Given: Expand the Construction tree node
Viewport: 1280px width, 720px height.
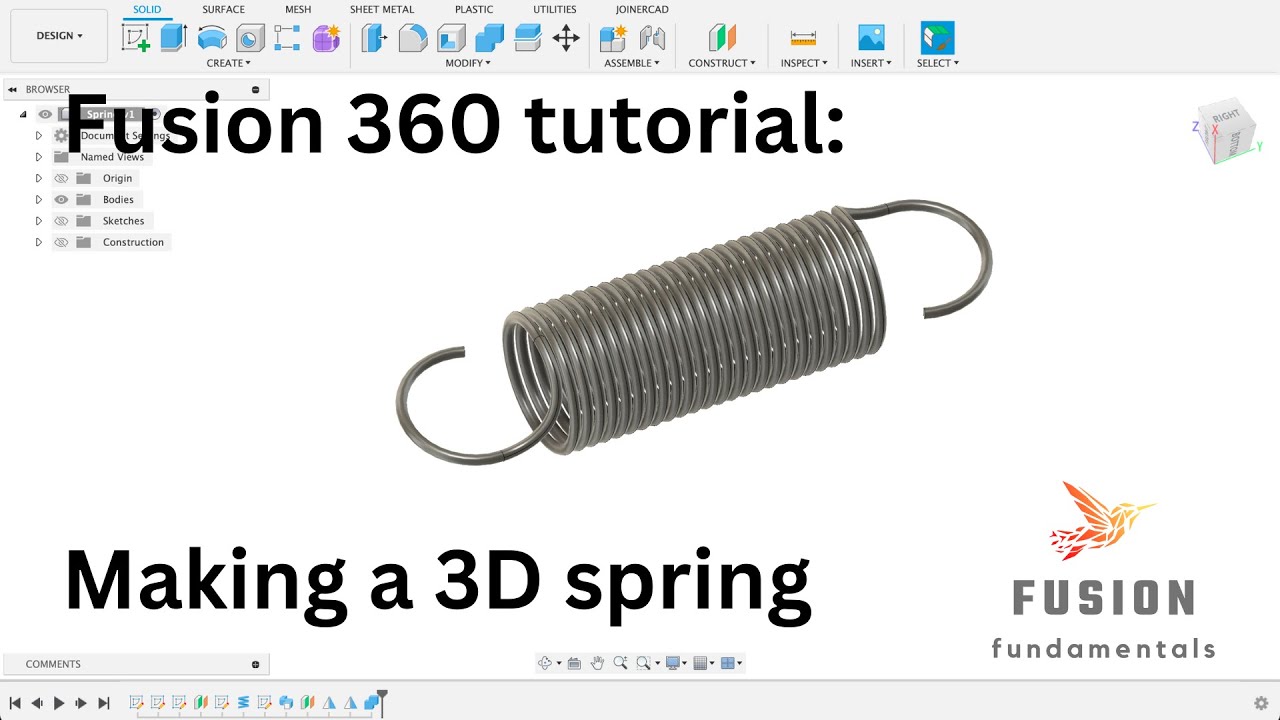Looking at the screenshot, I should pos(39,242).
